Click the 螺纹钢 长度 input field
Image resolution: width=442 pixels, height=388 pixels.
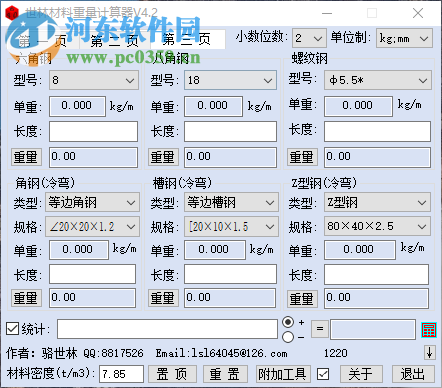[377, 131]
